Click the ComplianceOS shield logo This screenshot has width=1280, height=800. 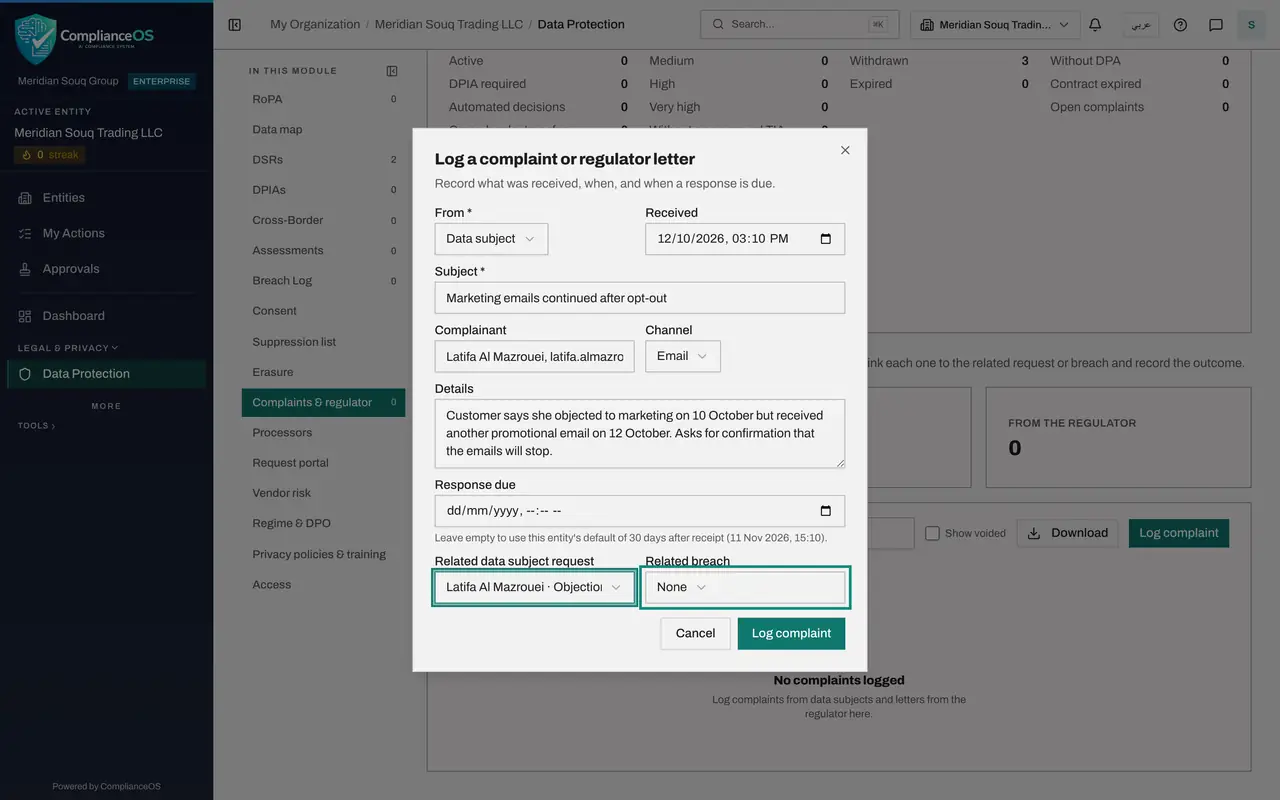[x=36, y=40]
